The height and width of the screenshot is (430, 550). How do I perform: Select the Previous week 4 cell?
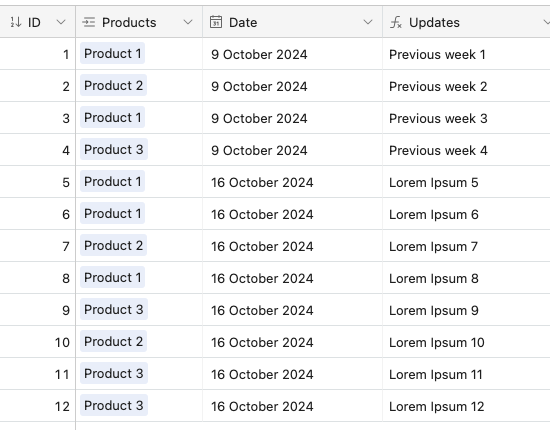tap(467, 150)
